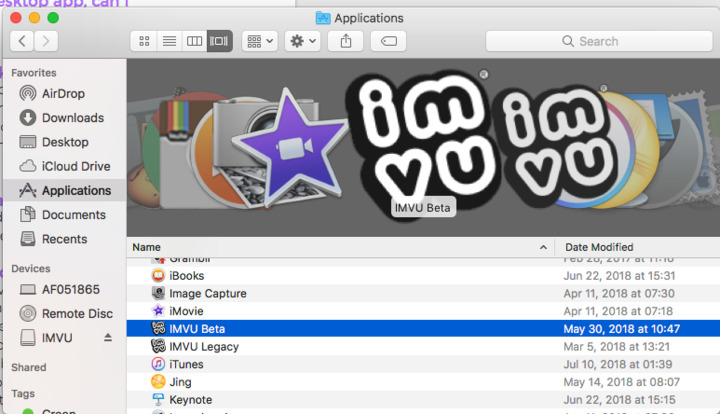Click the IMVU Beta icon in list
Screen dimensions: 720x414
158,329
